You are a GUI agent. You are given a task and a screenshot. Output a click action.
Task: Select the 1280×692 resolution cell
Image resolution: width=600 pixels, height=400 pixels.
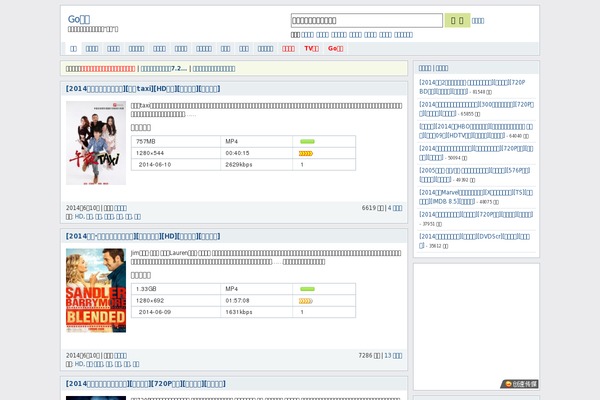(x=176, y=300)
